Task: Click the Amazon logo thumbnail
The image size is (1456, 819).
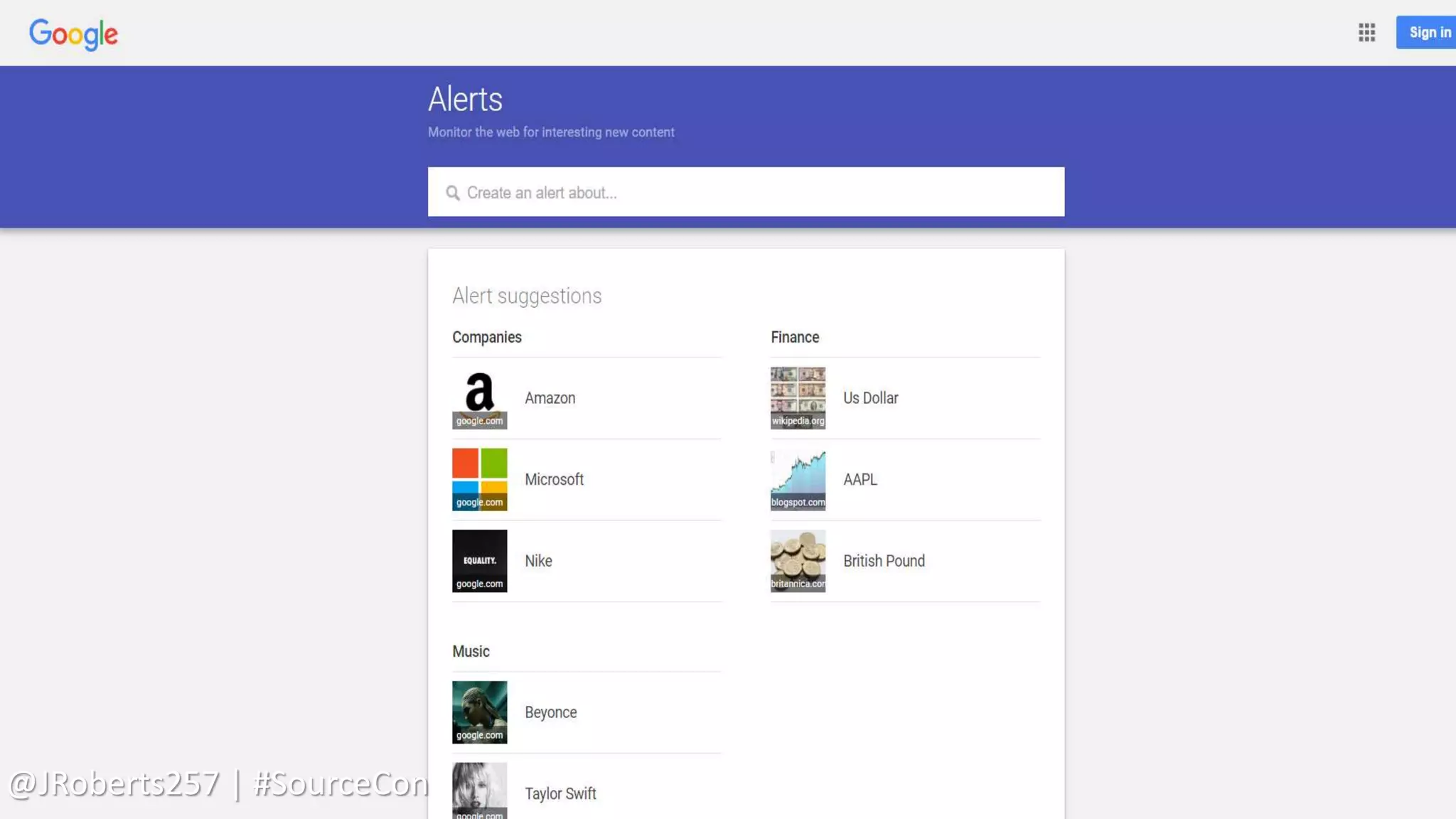Action: (479, 397)
